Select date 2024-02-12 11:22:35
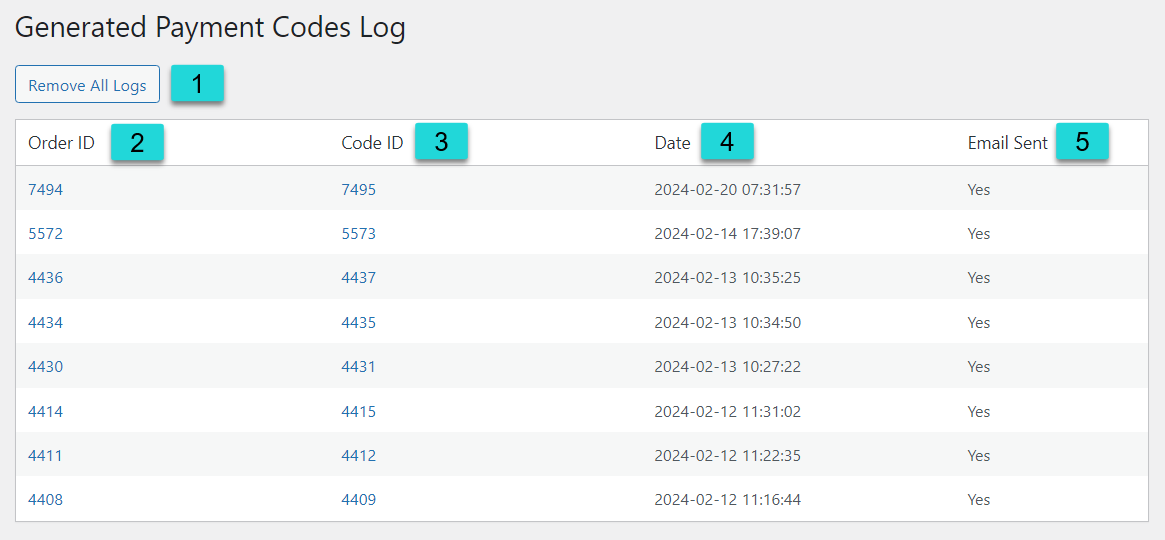The height and width of the screenshot is (540, 1165). (x=727, y=455)
